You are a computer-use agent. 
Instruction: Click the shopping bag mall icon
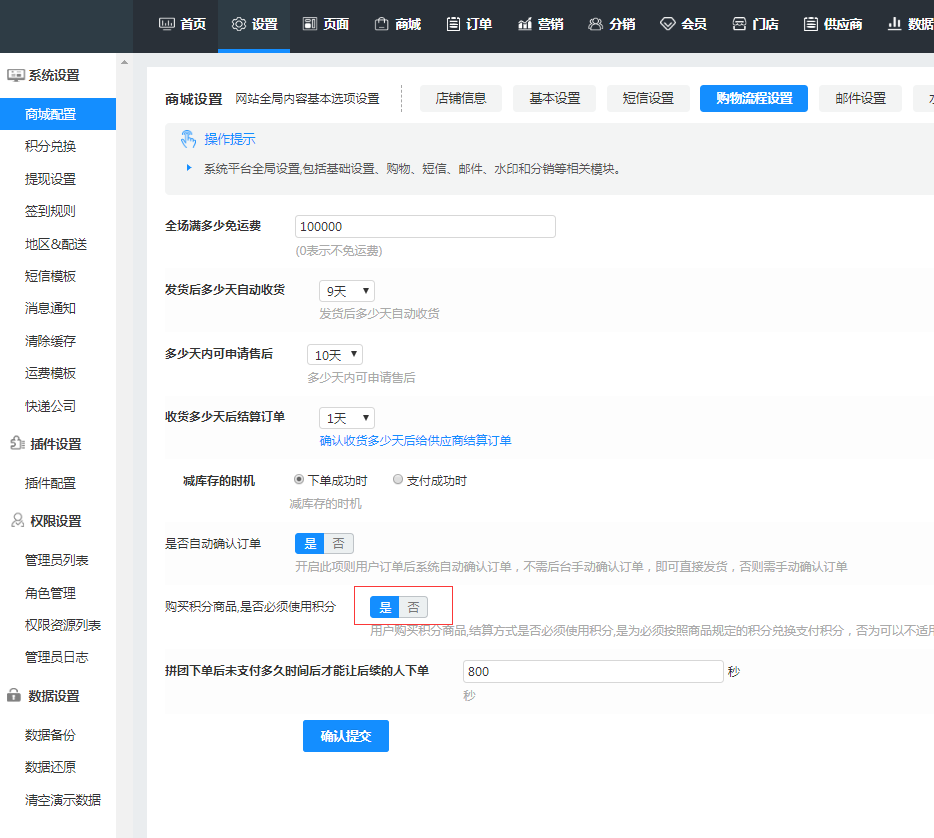click(381, 24)
